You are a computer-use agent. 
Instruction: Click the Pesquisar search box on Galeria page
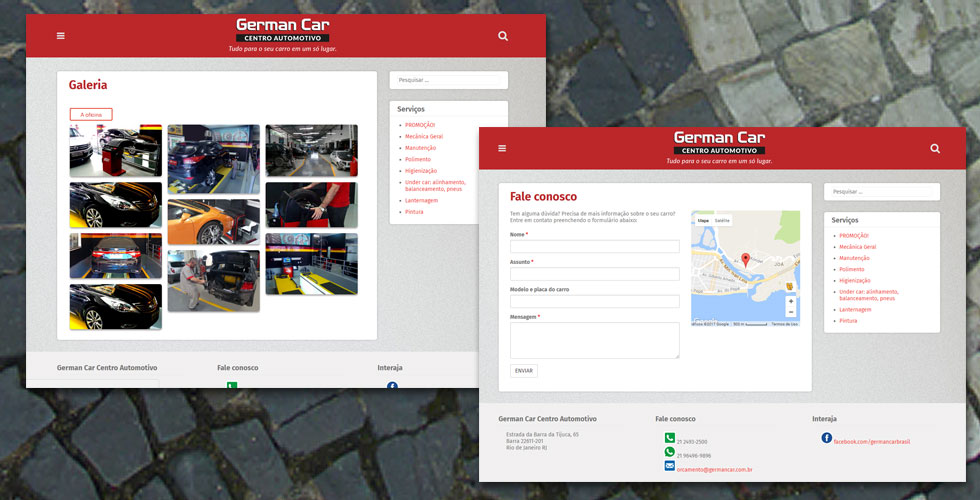pos(448,80)
